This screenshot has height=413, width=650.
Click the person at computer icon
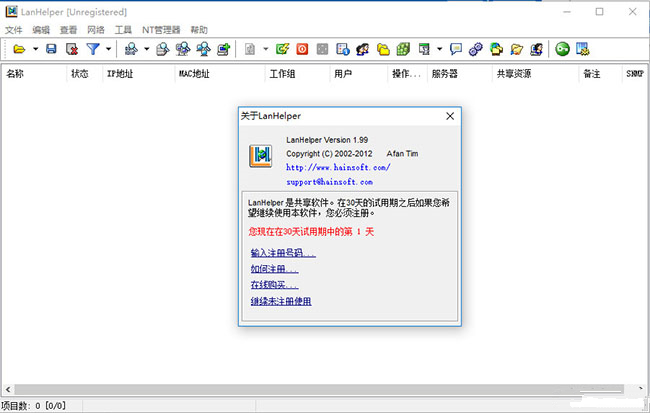[x=537, y=49]
